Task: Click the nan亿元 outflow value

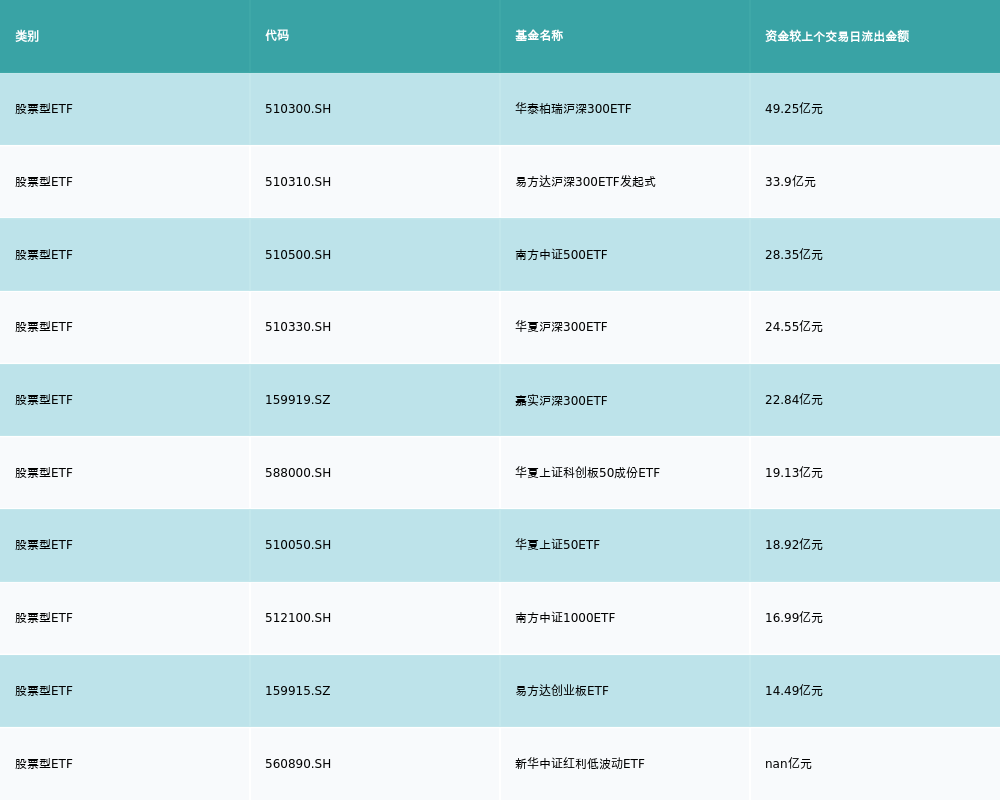Action: [x=788, y=764]
